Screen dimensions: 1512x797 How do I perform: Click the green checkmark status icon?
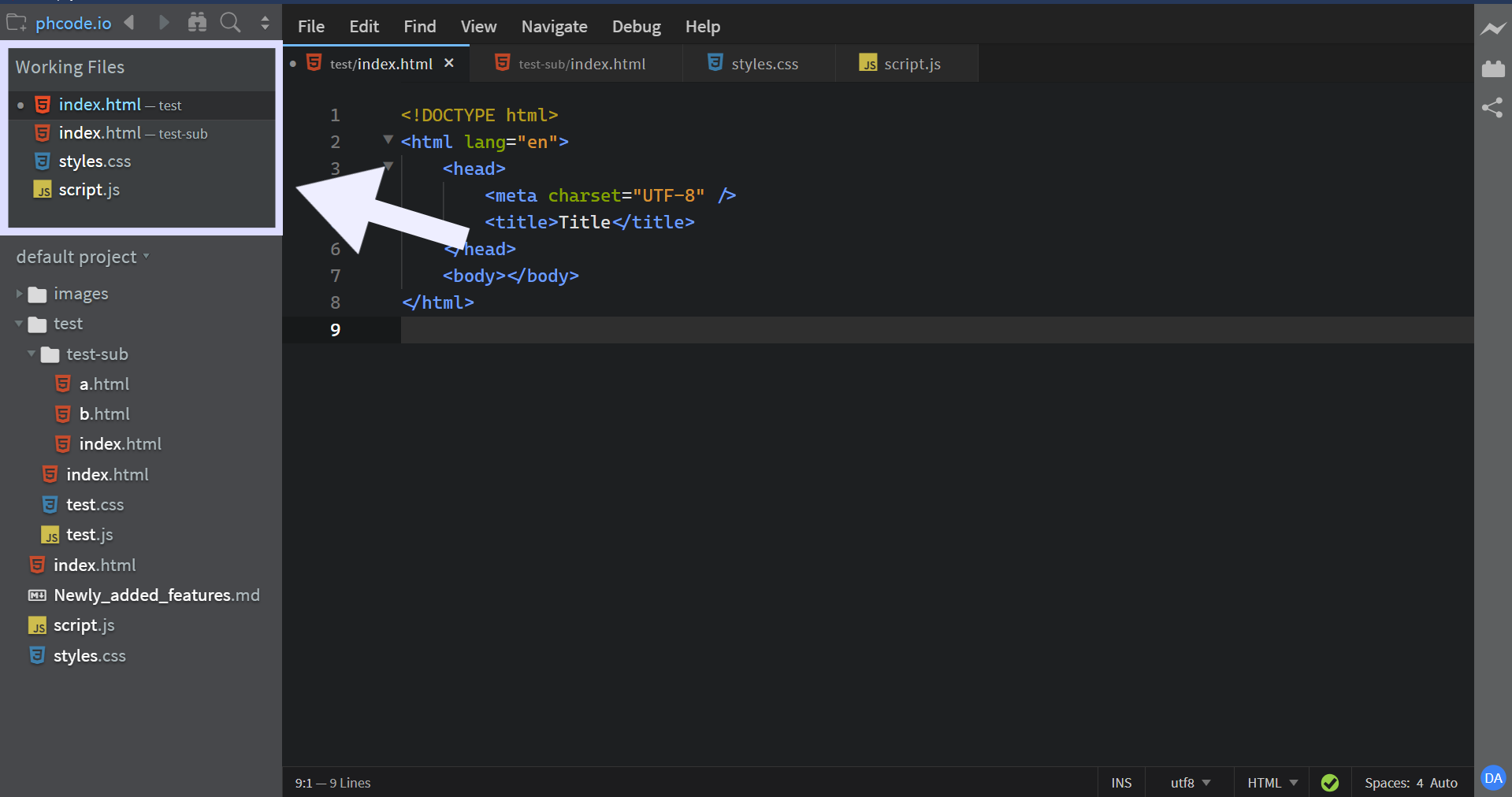(1330, 783)
